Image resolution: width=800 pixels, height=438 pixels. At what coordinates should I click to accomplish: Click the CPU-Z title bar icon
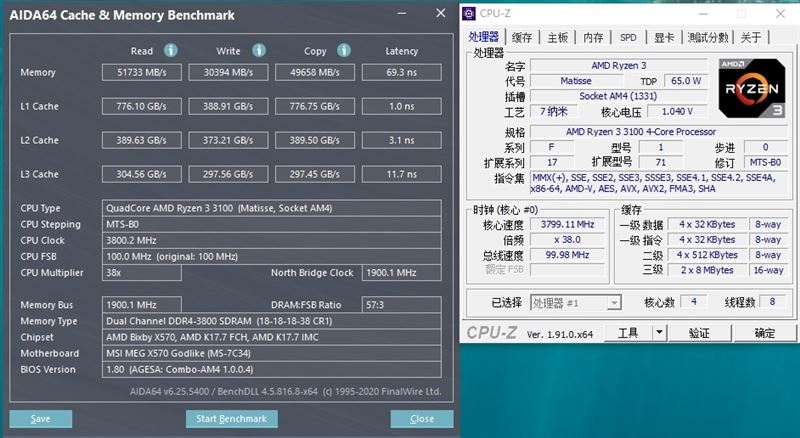468,14
